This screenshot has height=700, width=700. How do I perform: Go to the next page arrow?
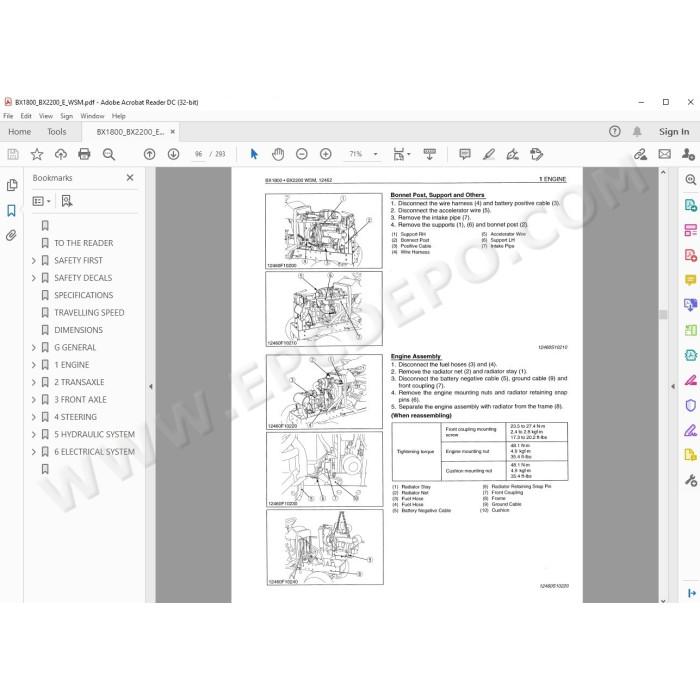tap(173, 154)
